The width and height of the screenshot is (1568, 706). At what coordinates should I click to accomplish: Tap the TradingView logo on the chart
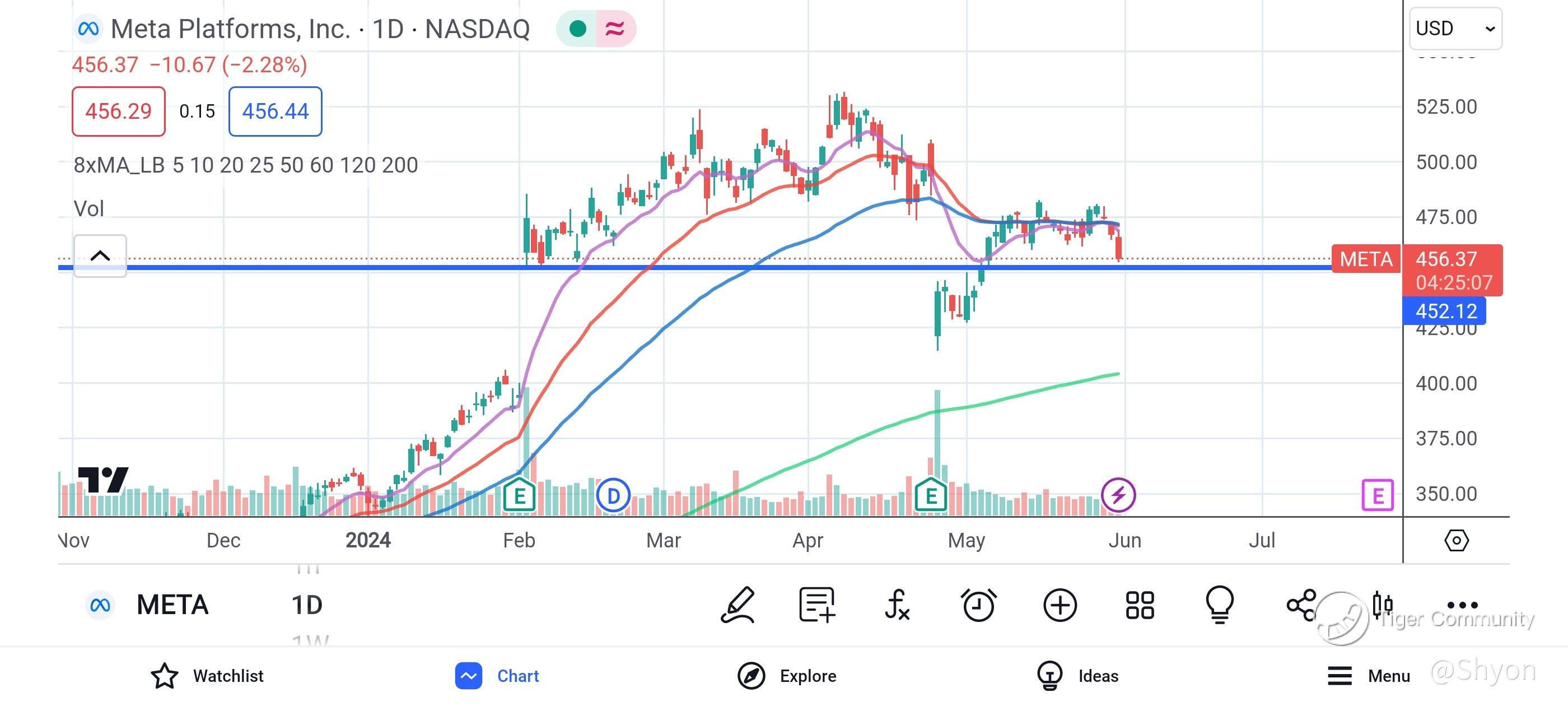coord(104,480)
